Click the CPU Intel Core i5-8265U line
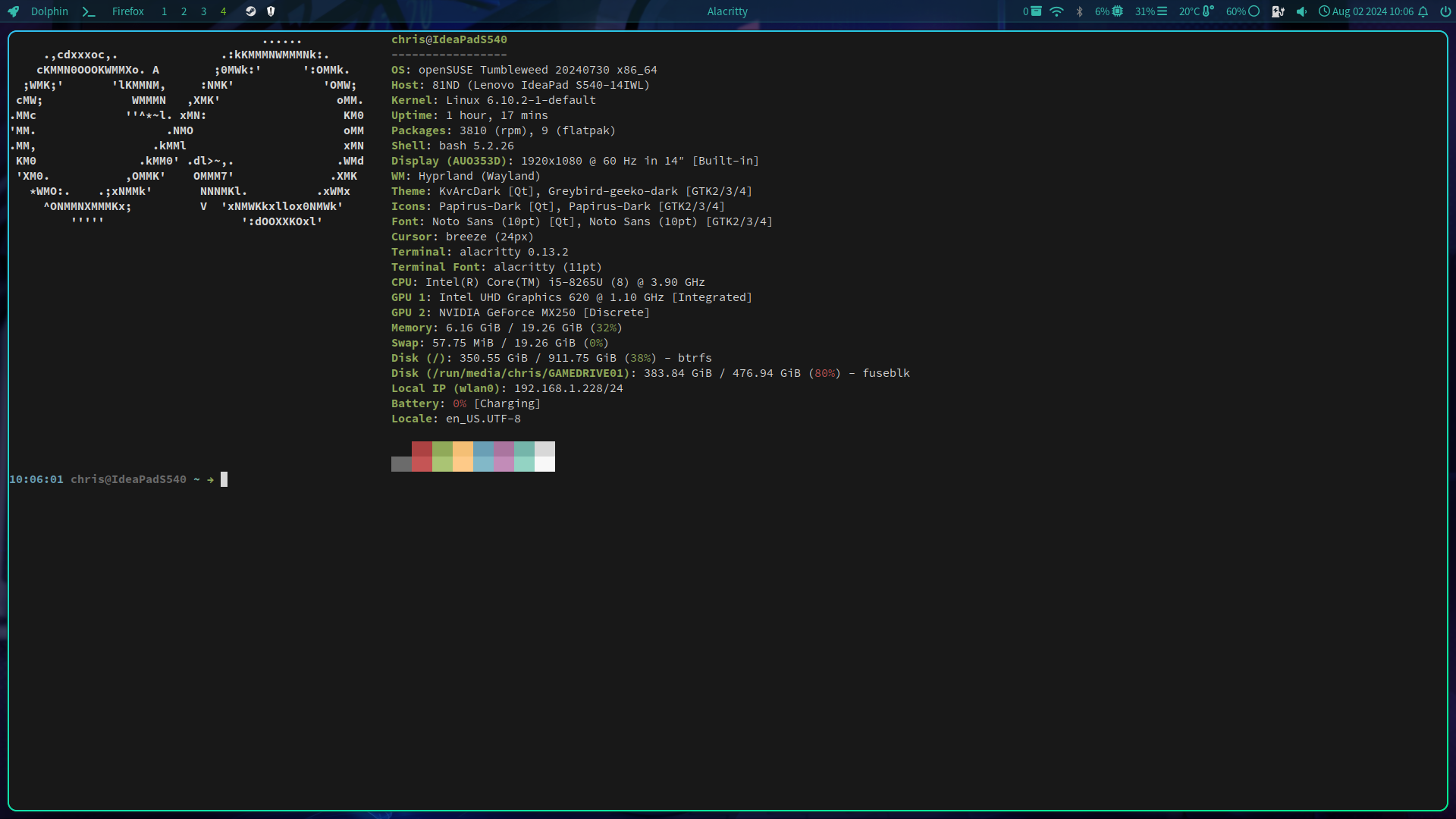 (548, 282)
